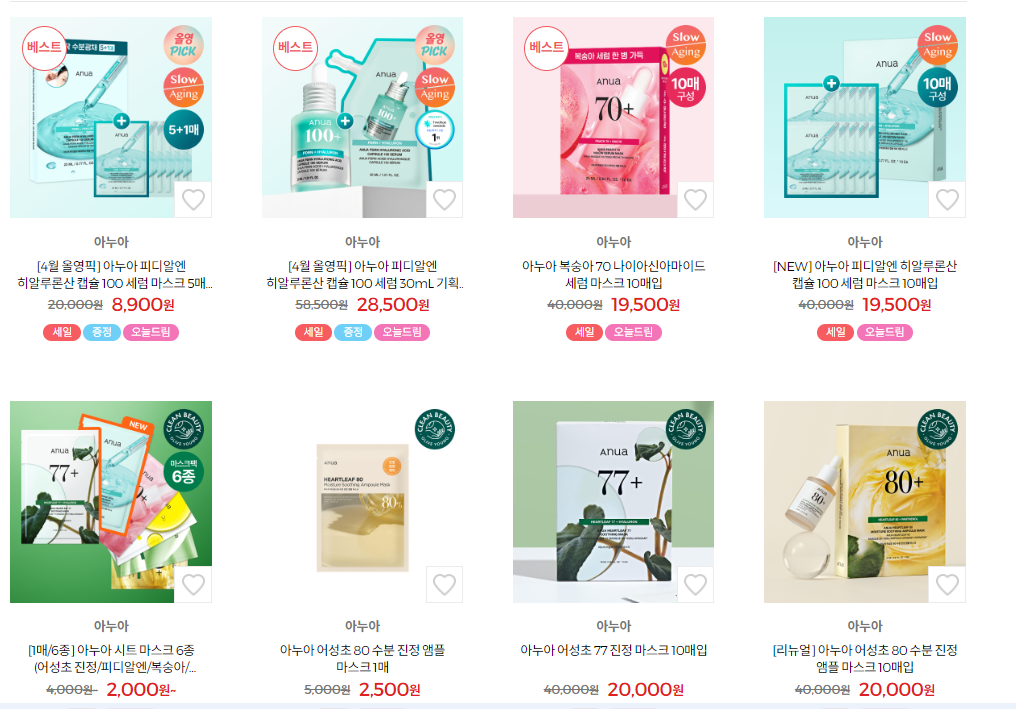Viewport: 1016px width, 709px height.
Task: Open 아누아 brand name above 시트 마스크 6종
Action: click(111, 626)
